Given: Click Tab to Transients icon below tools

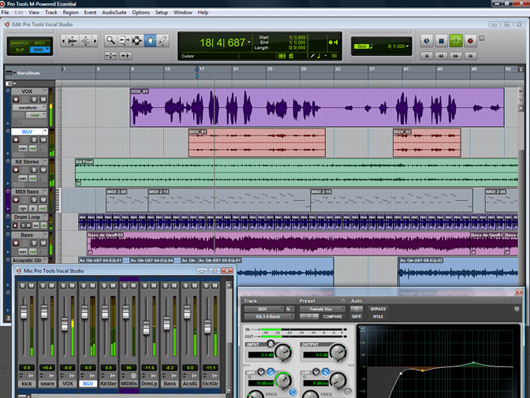Looking at the screenshot, I should 125,55.
